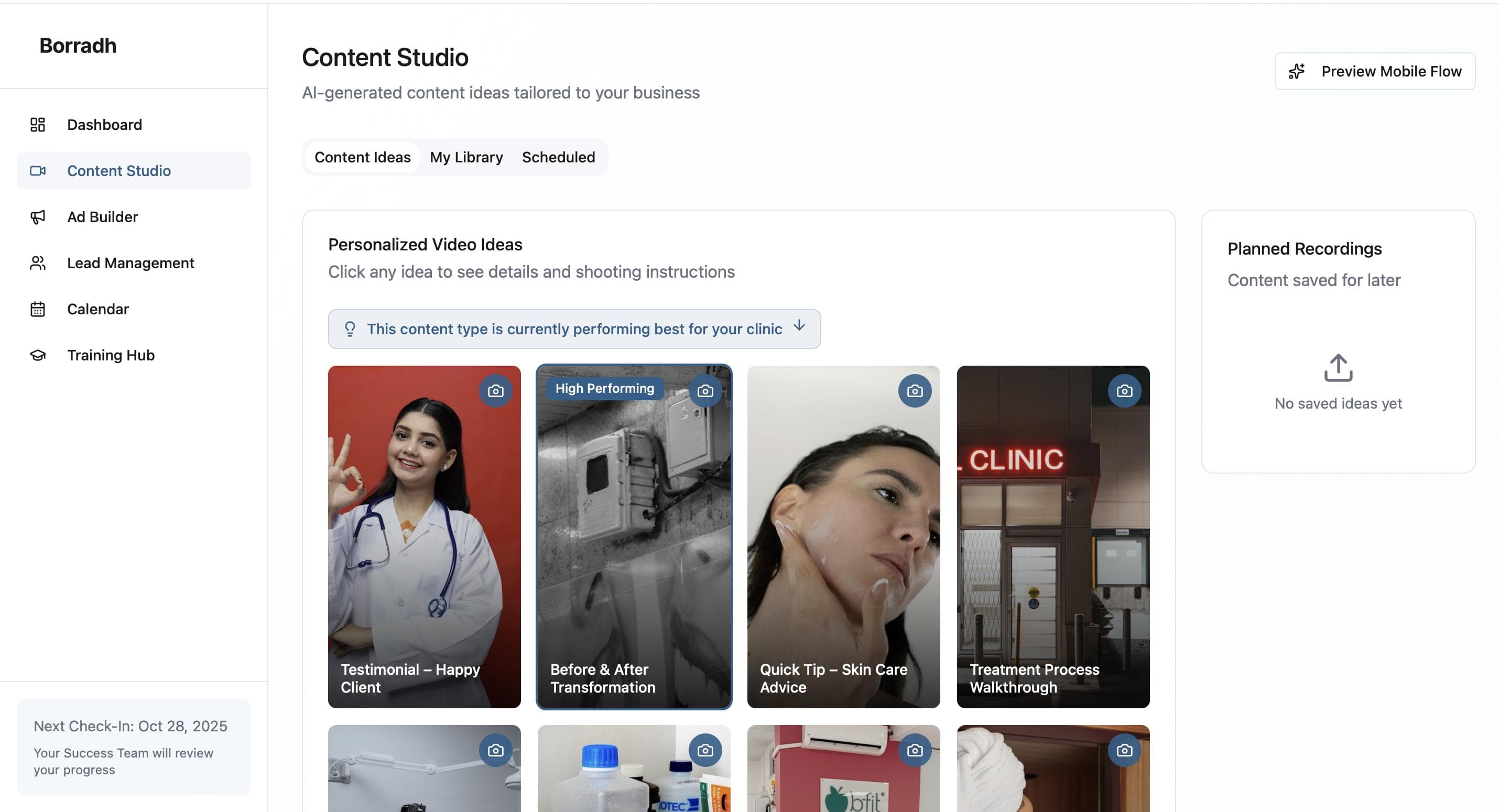Click the Ad Builder megaphone icon
The height and width of the screenshot is (812, 1499).
(38, 217)
